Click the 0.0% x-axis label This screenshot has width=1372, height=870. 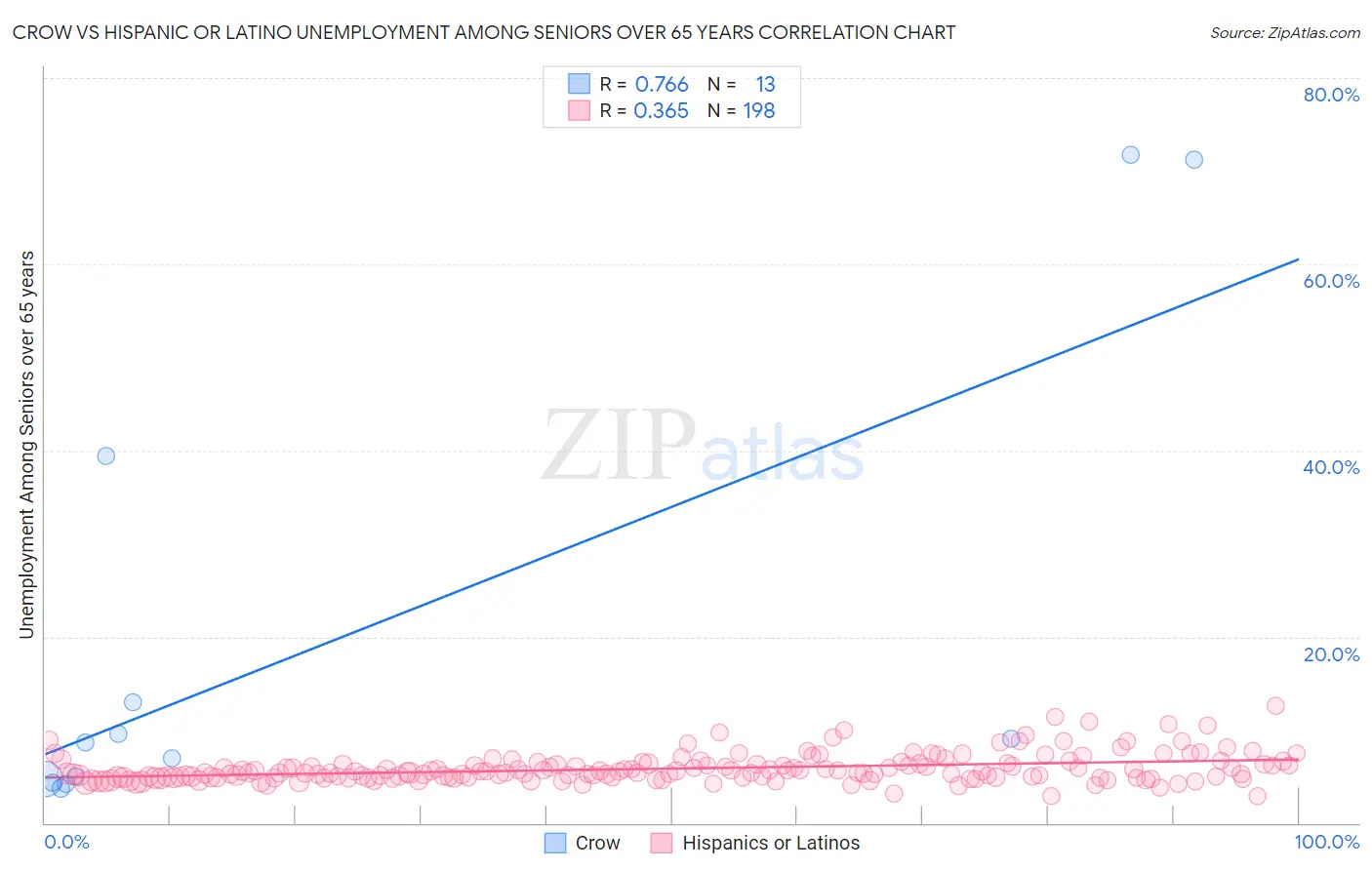[x=66, y=842]
